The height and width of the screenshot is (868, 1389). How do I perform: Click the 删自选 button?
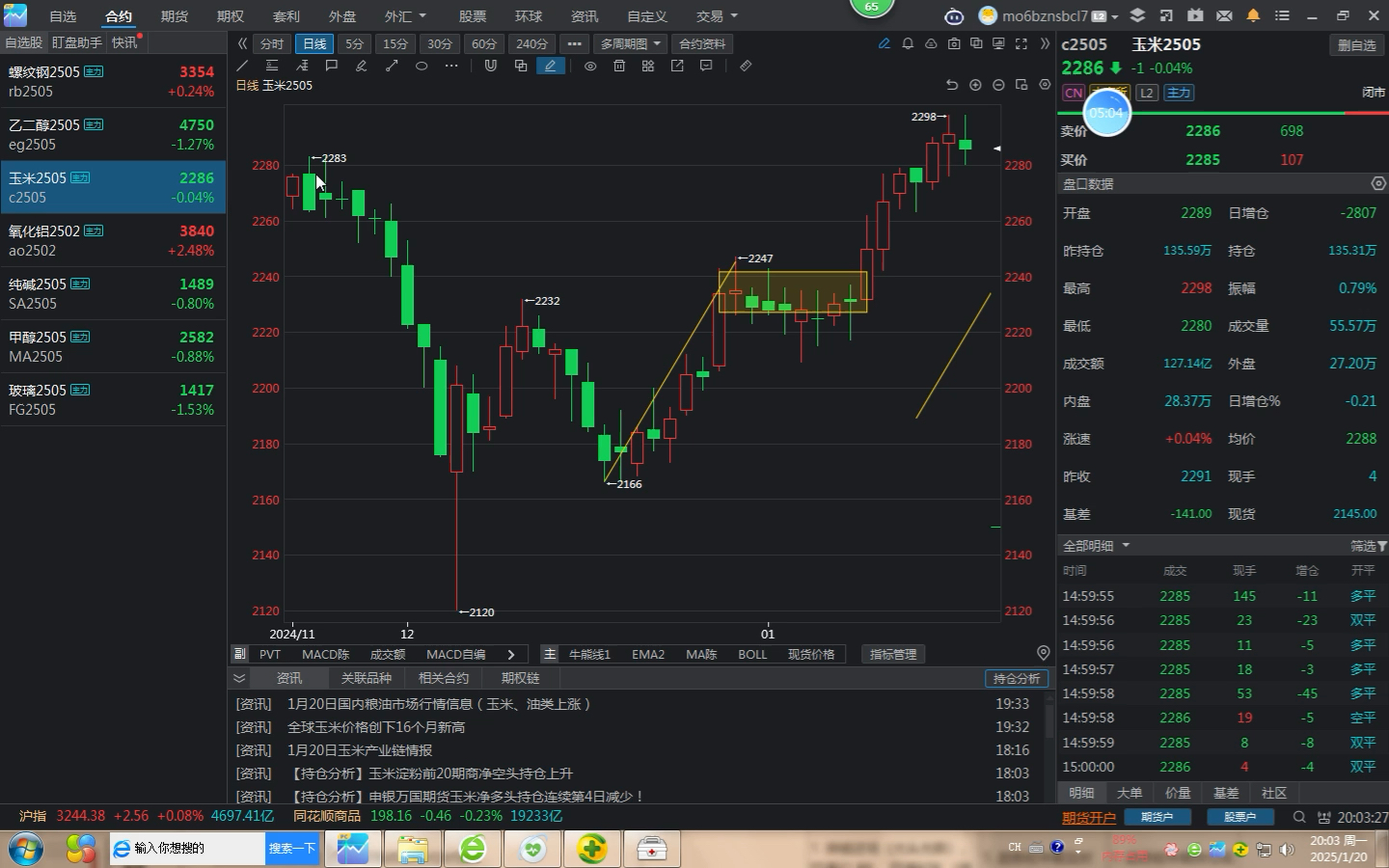(x=1356, y=45)
